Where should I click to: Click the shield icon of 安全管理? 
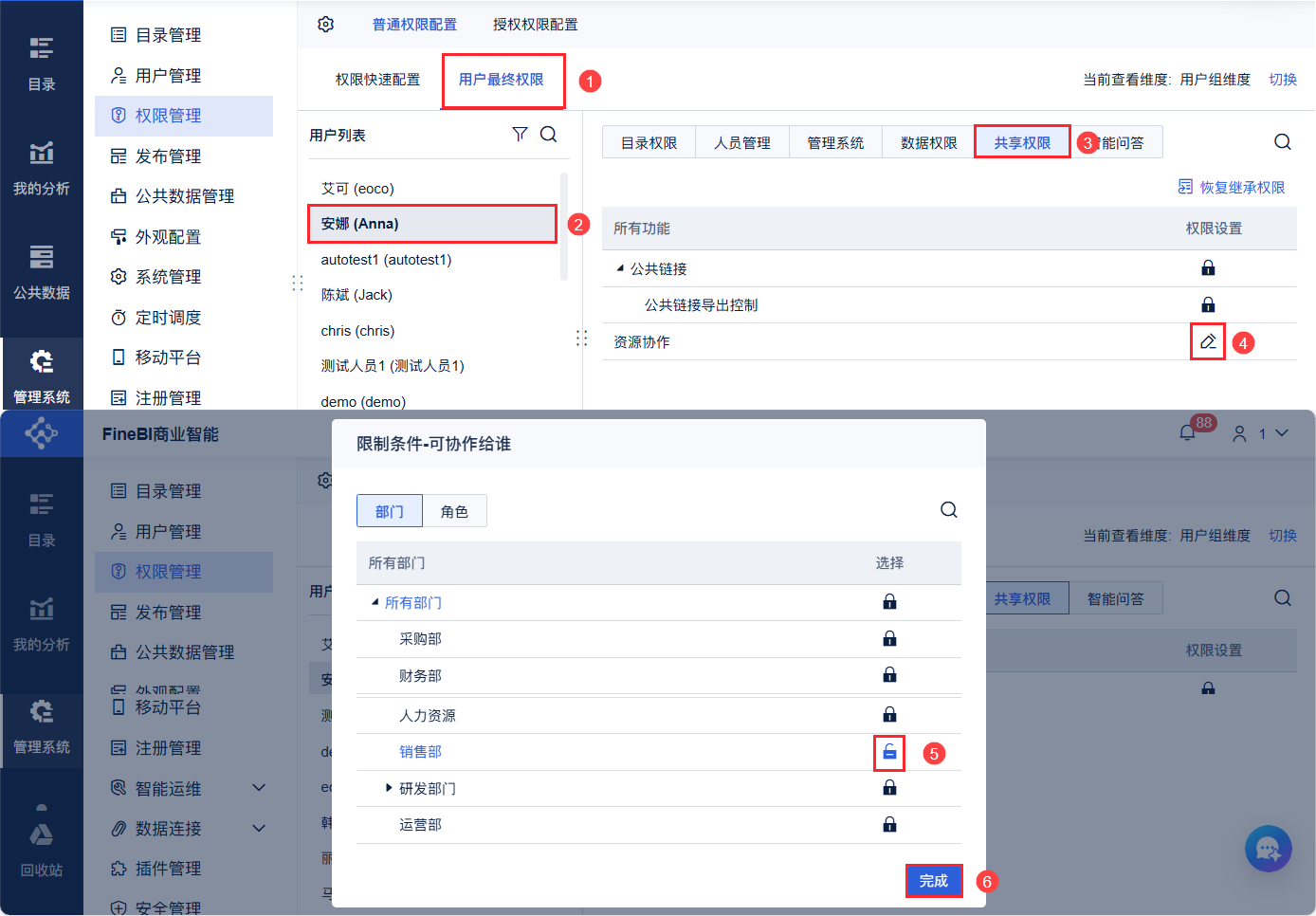pyautogui.click(x=119, y=907)
